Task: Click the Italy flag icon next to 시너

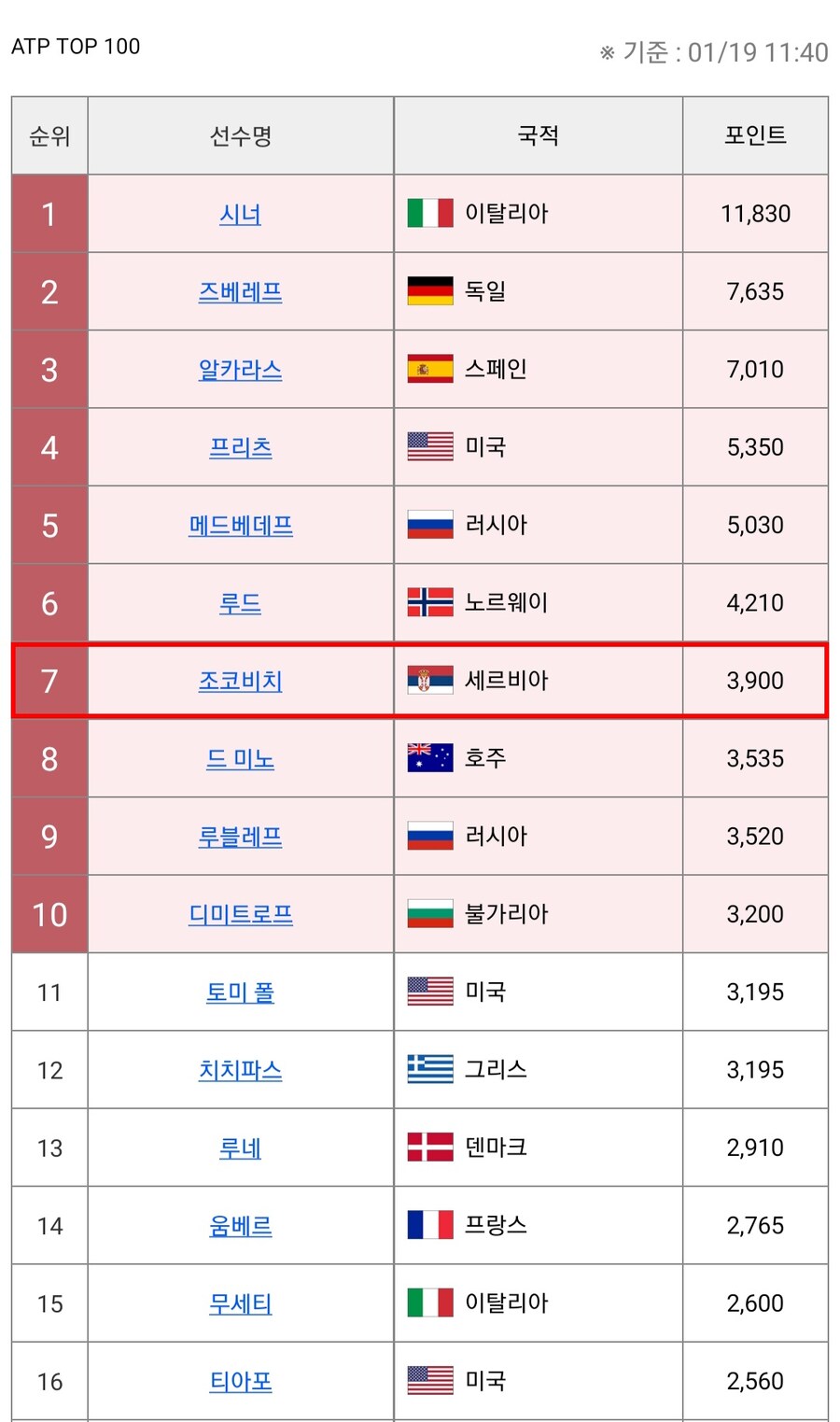Action: coord(428,213)
